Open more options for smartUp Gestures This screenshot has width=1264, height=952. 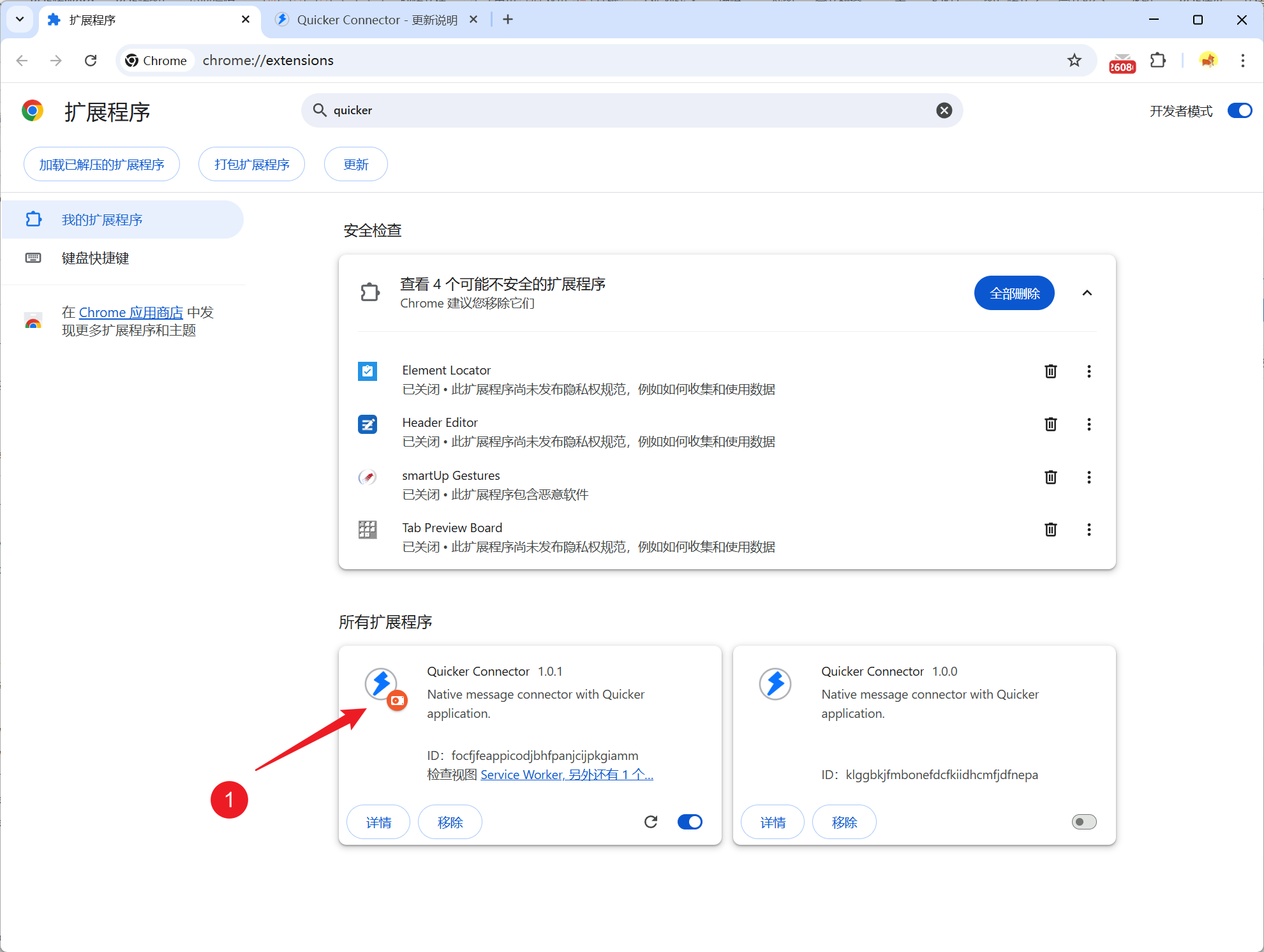point(1089,477)
